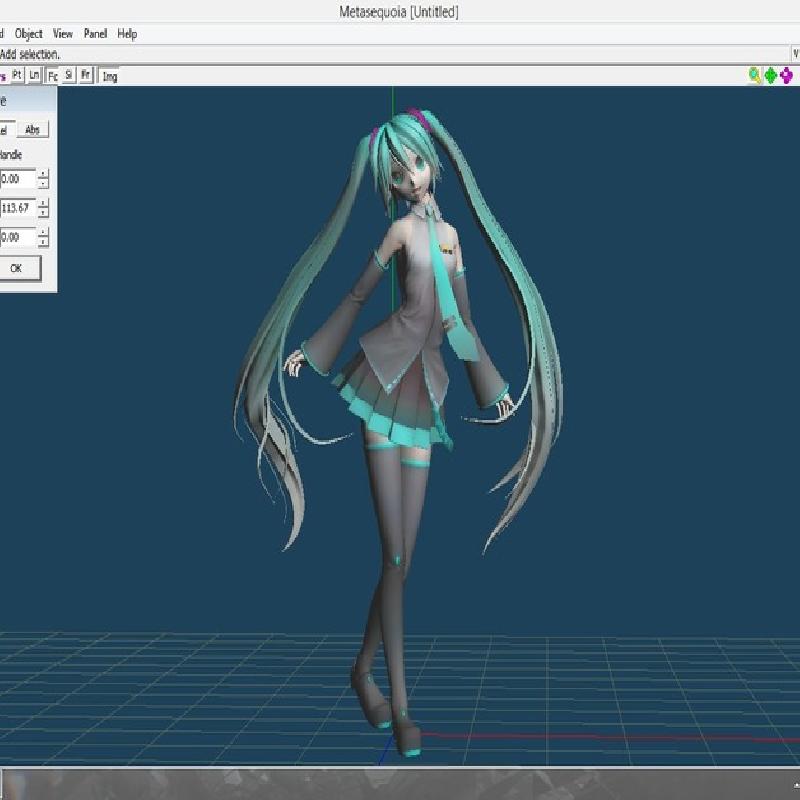
Task: Click the spinner beside the first 0.00 field
Action: [43, 179]
